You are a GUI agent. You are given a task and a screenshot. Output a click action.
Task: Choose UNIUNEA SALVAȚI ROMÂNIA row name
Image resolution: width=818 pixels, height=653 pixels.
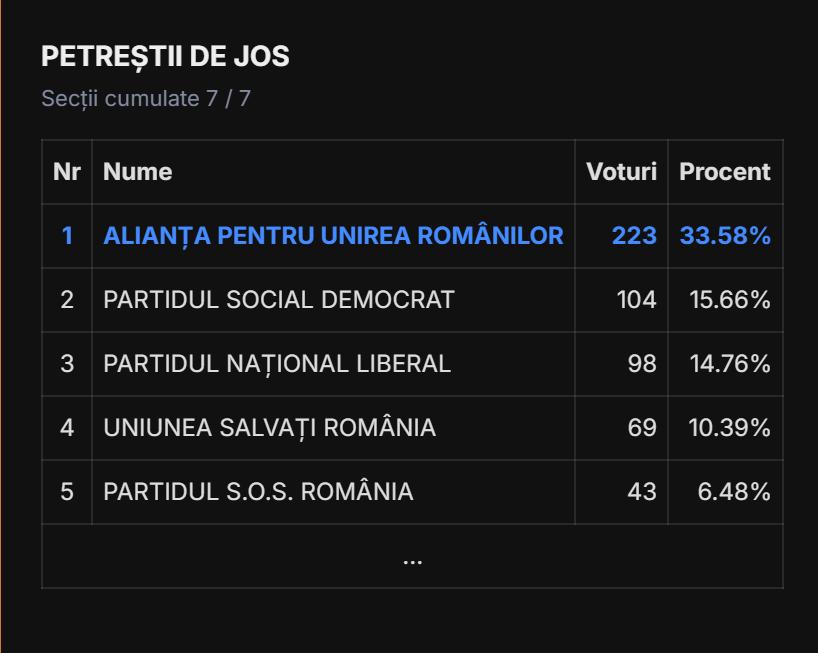click(270, 428)
